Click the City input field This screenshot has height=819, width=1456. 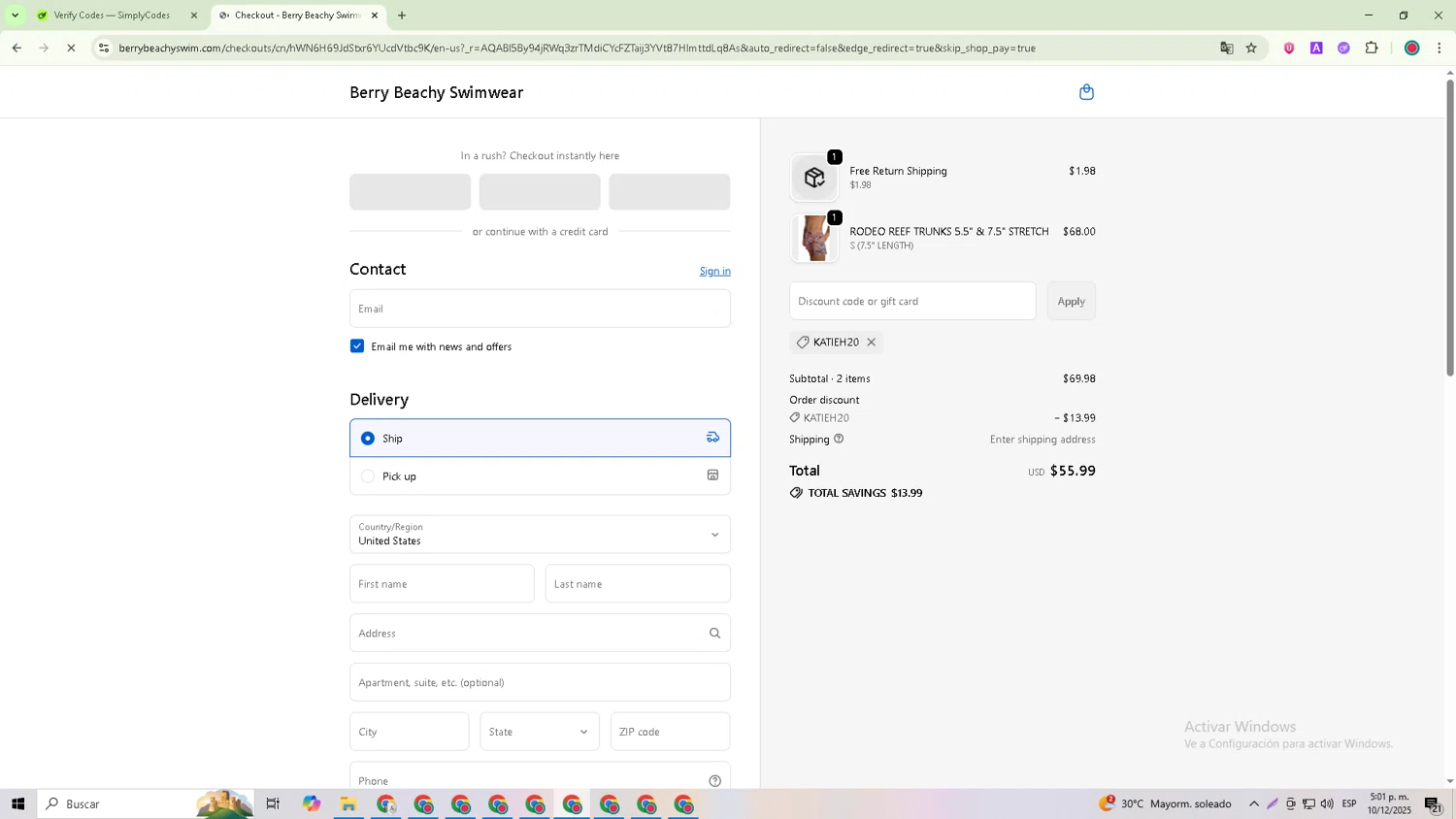(x=409, y=732)
